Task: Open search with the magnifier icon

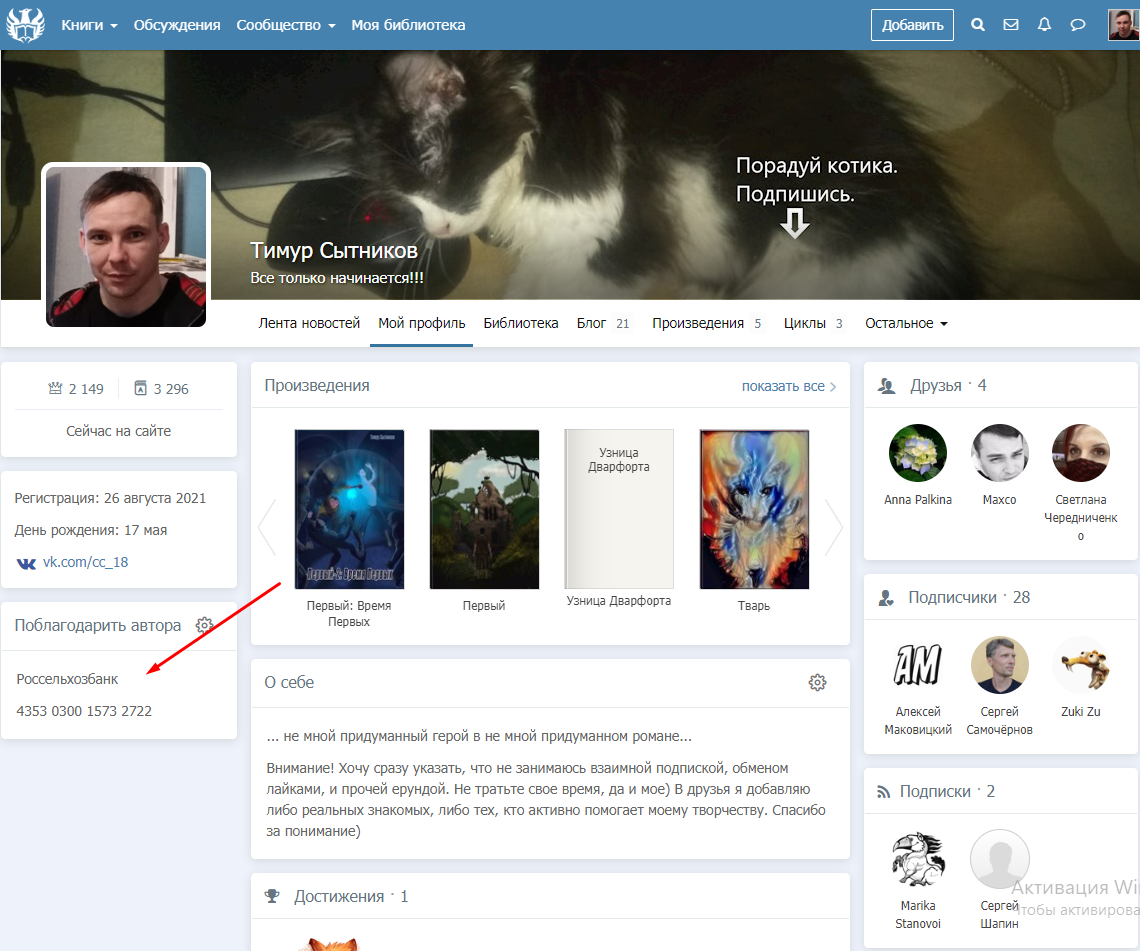Action: coord(978,25)
